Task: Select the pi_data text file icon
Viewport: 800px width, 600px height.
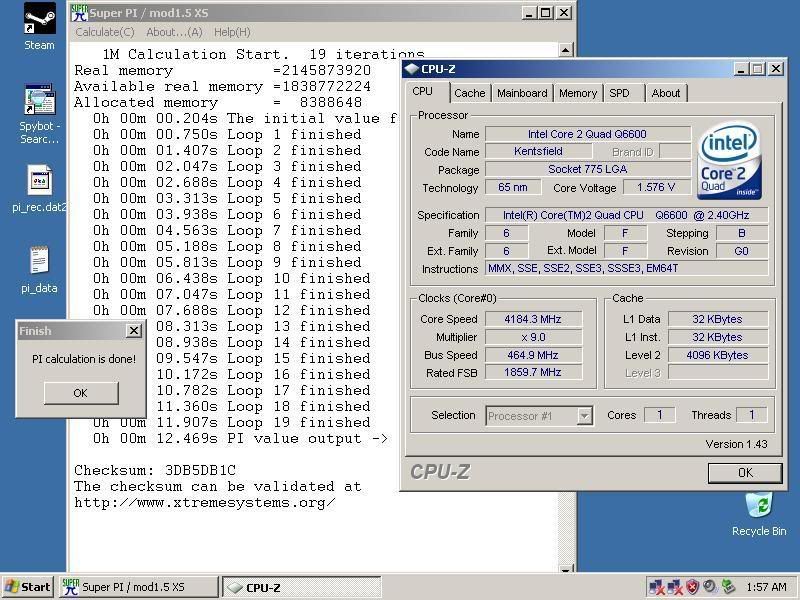Action: (x=39, y=269)
